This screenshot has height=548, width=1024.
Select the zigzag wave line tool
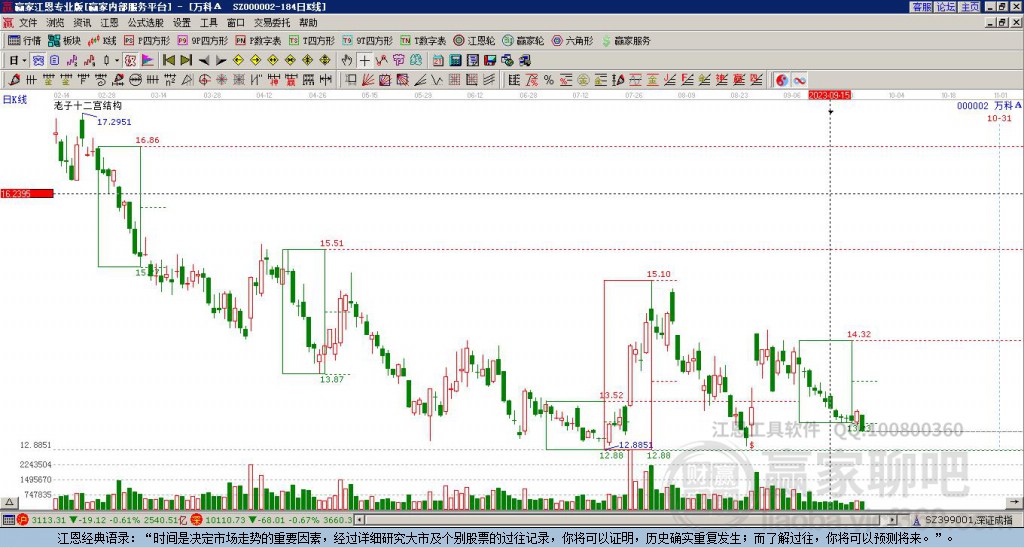coord(437,80)
